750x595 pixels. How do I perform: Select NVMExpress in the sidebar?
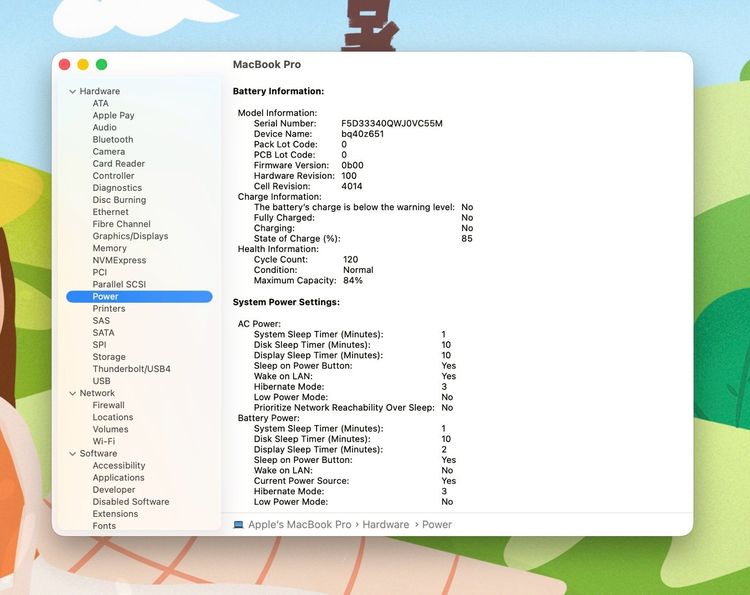coord(119,260)
